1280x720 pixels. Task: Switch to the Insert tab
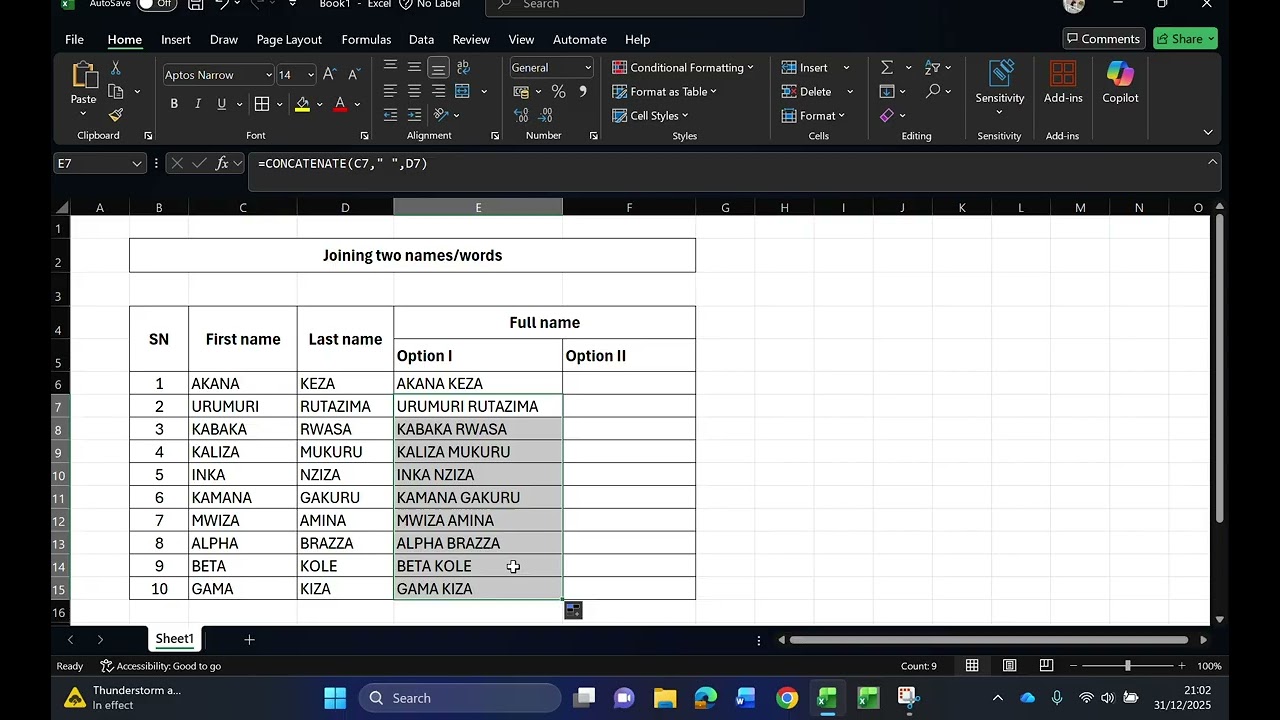click(176, 39)
